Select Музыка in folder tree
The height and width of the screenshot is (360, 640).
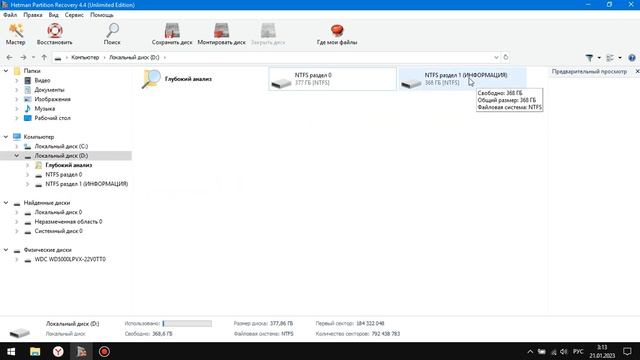pyautogui.click(x=44, y=109)
